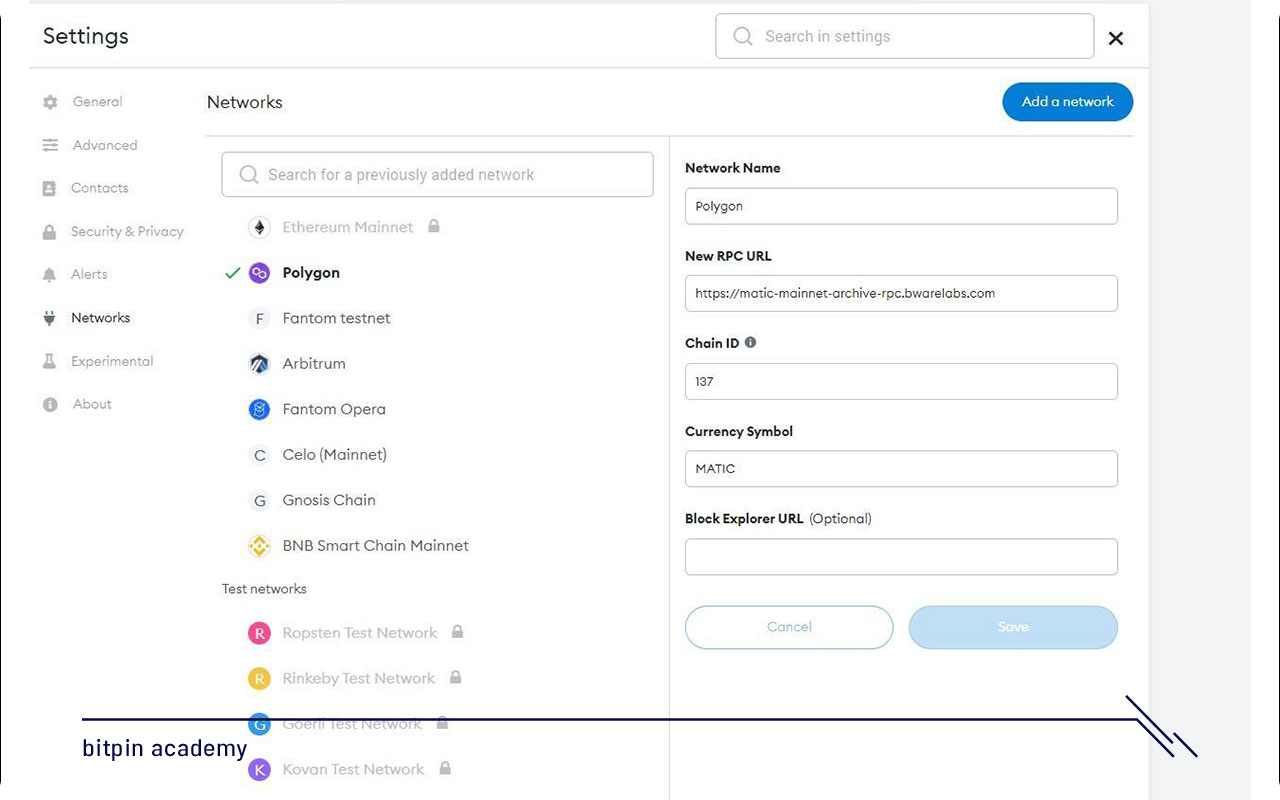Click the Ethereum Mainnet logo icon
This screenshot has width=1280, height=800.
pos(259,228)
